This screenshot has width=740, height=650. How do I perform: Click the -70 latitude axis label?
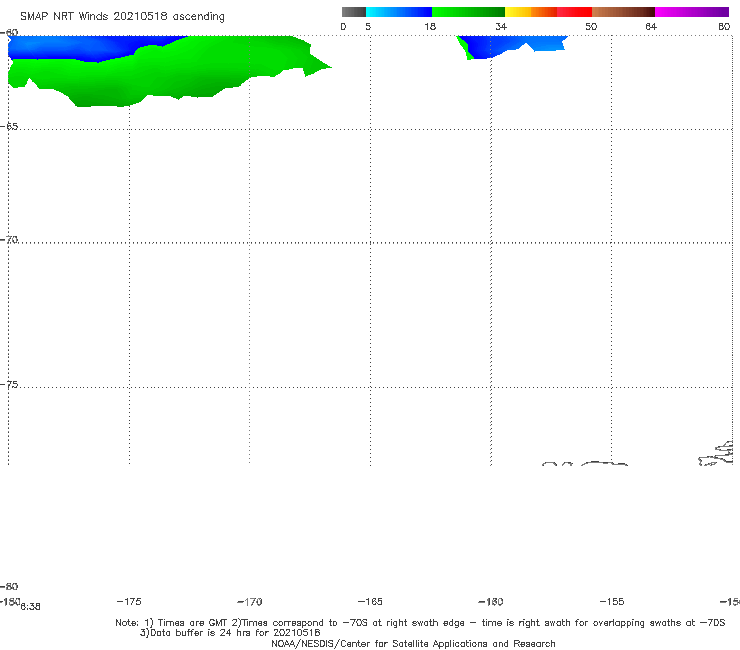coord(9,240)
